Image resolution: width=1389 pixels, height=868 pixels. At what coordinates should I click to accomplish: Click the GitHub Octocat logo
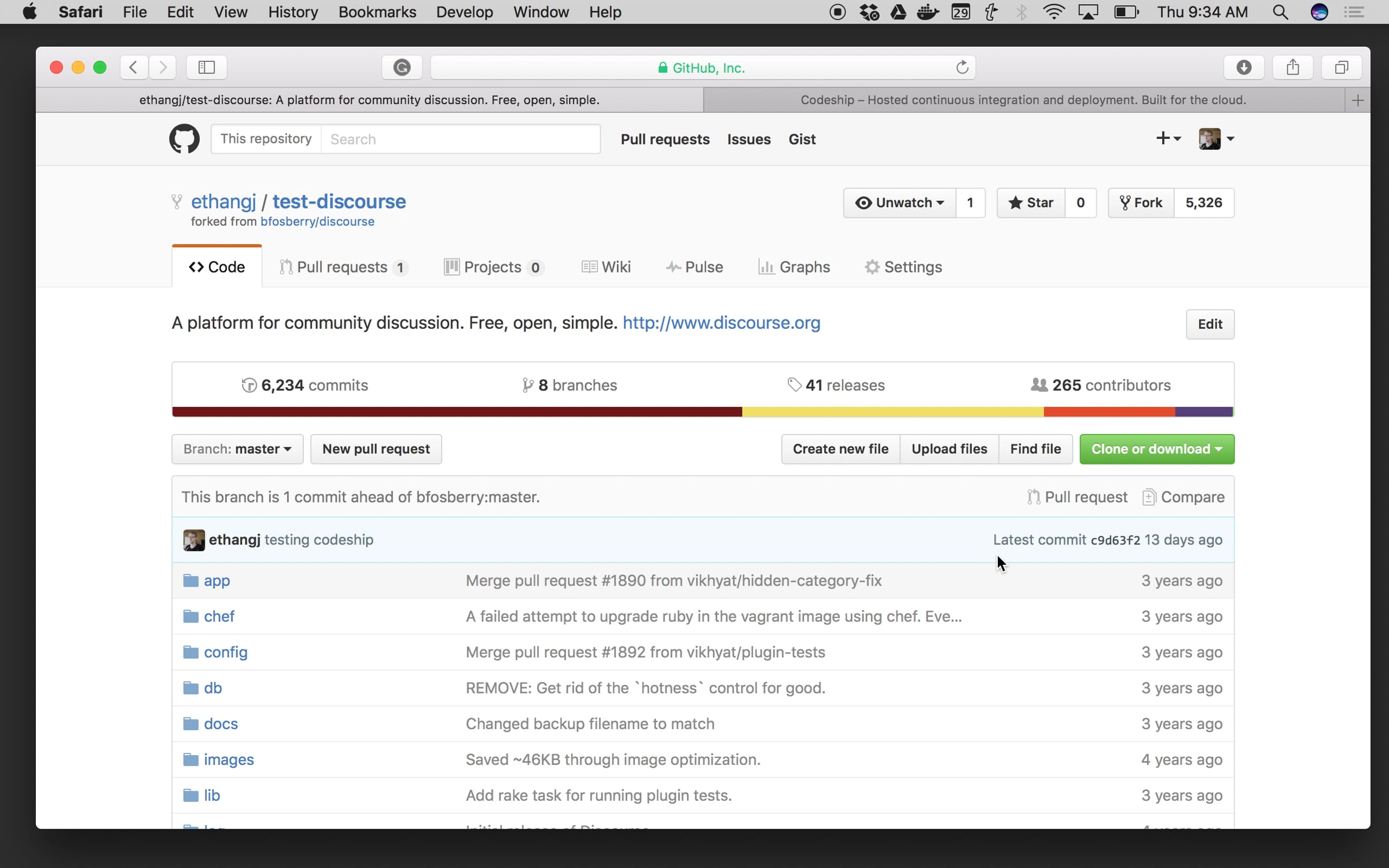pyautogui.click(x=184, y=139)
